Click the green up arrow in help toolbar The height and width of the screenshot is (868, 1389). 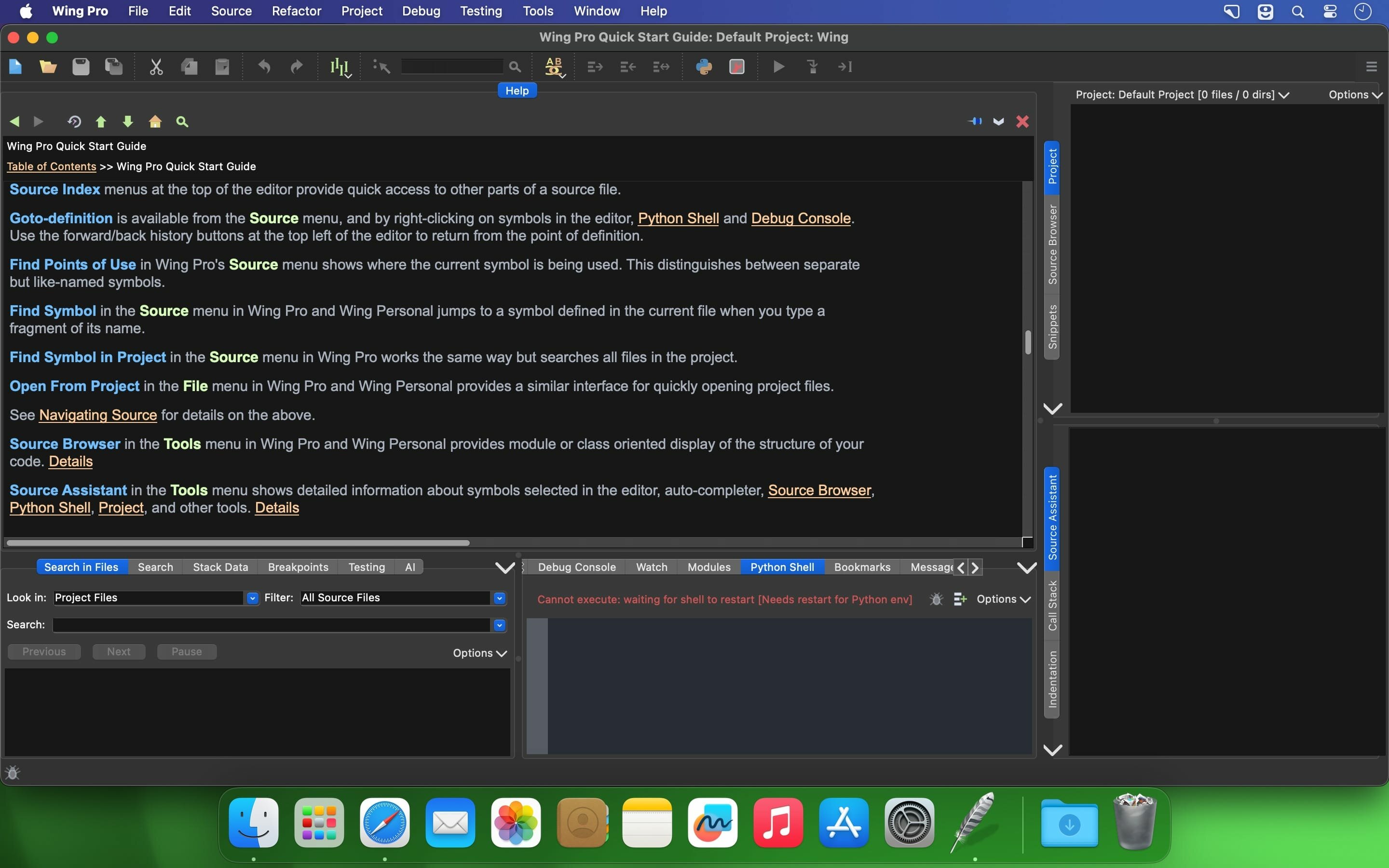(101, 121)
